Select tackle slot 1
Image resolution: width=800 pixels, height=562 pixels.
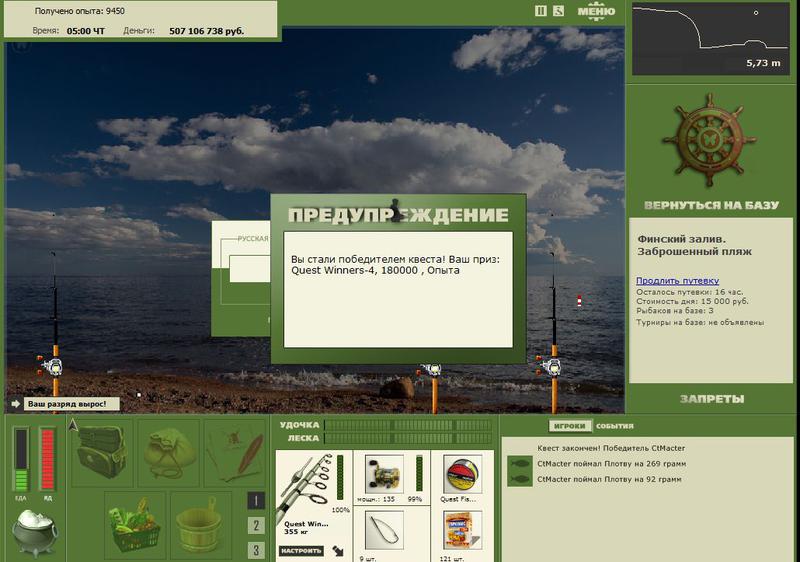click(x=256, y=500)
